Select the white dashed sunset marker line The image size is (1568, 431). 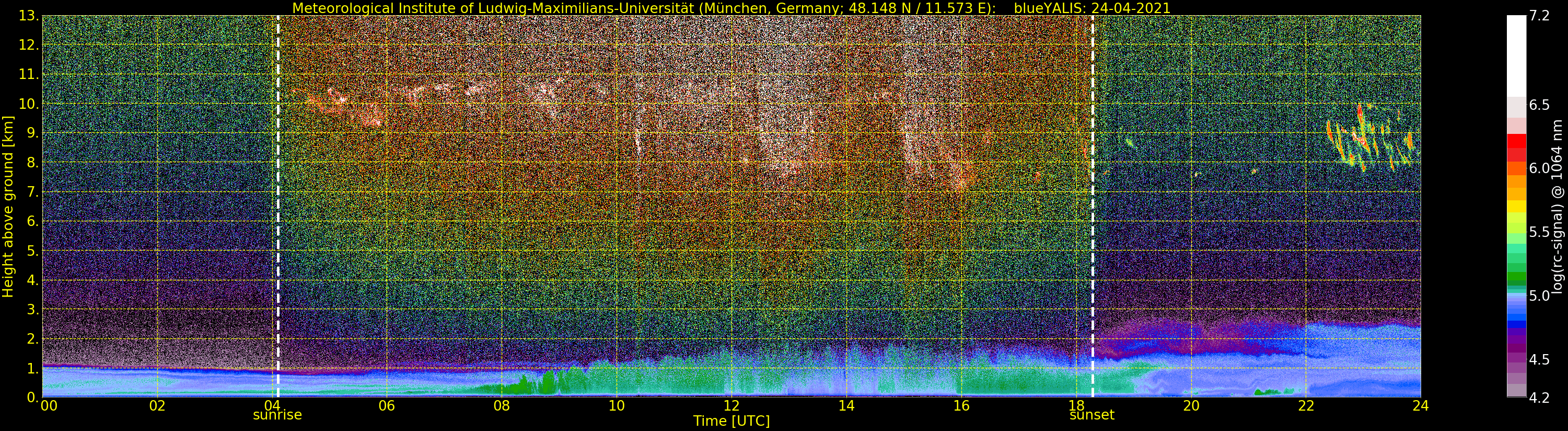pos(1093,206)
